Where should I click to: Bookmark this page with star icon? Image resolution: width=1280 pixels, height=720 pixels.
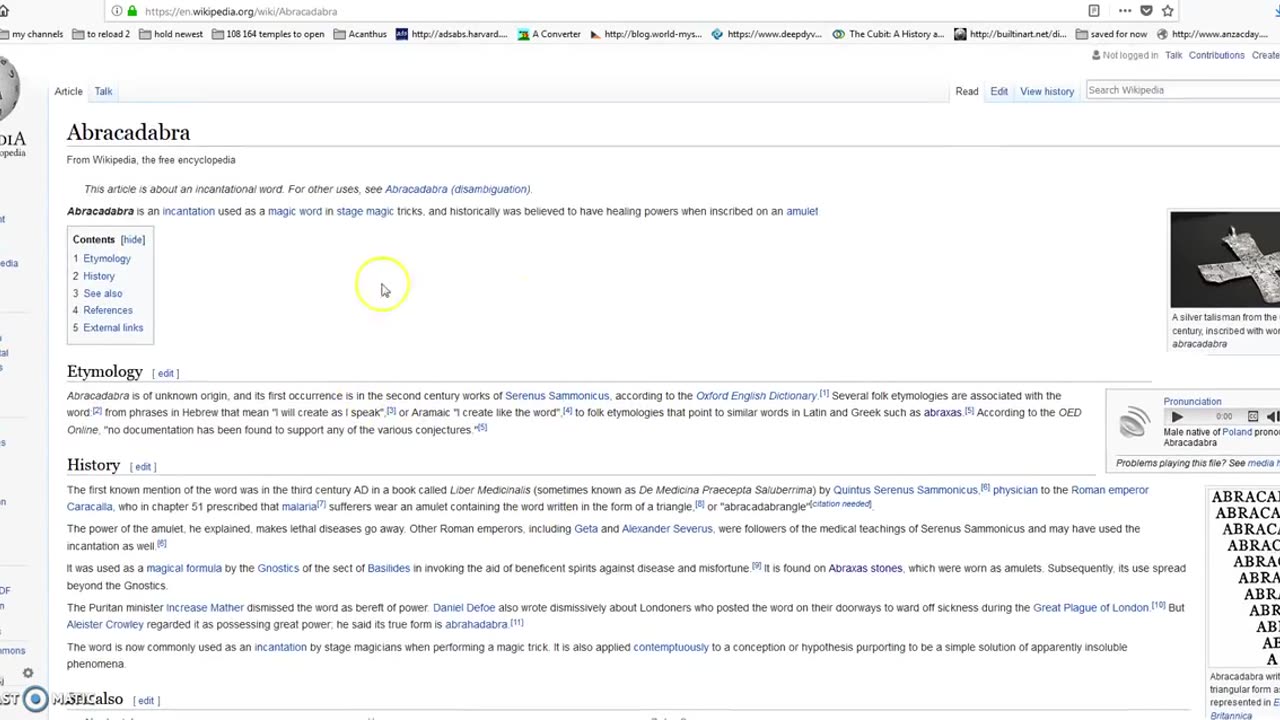click(x=1167, y=11)
